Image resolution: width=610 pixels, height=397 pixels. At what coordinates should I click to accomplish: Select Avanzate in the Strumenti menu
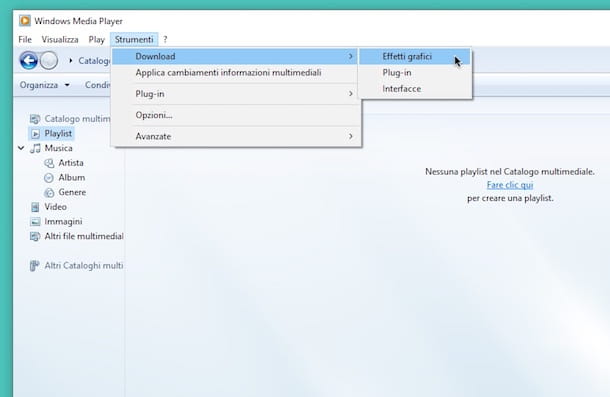235,136
